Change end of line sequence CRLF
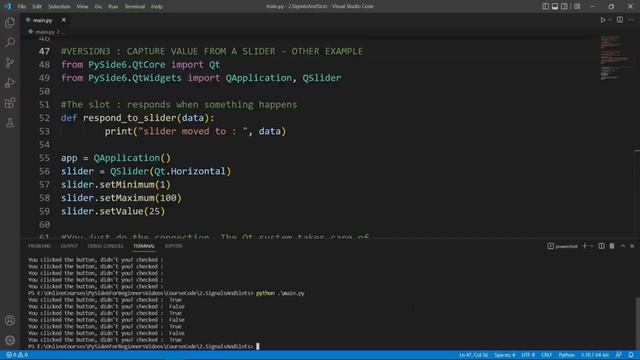 click(547, 355)
